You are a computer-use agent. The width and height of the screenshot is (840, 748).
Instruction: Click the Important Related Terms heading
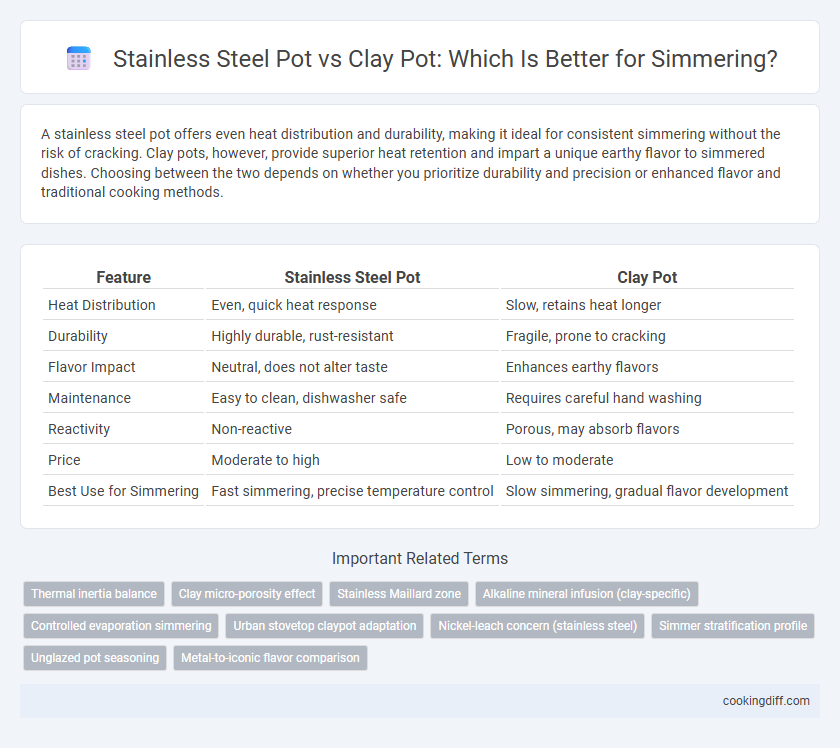click(419, 558)
